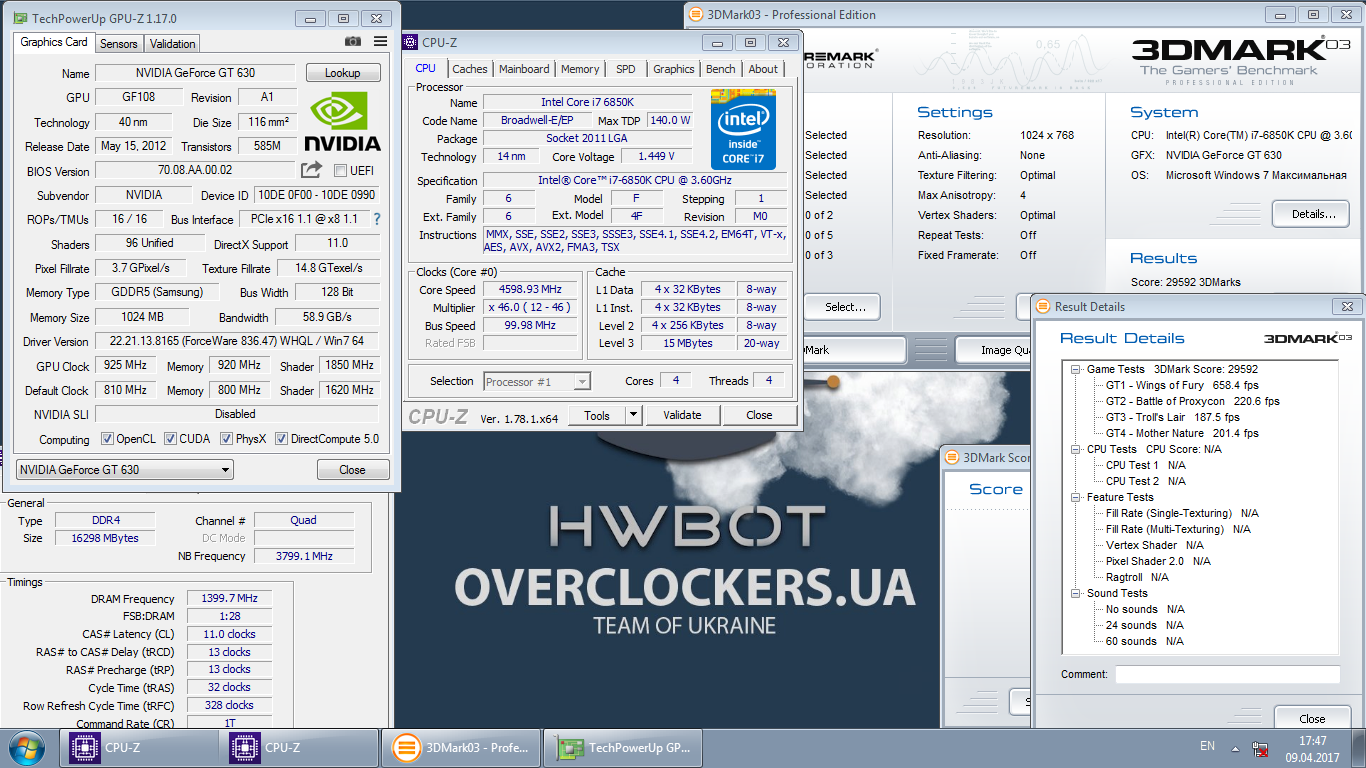Click the GPU-Z screenshot camera icon
The width and height of the screenshot is (1366, 768).
click(x=353, y=42)
